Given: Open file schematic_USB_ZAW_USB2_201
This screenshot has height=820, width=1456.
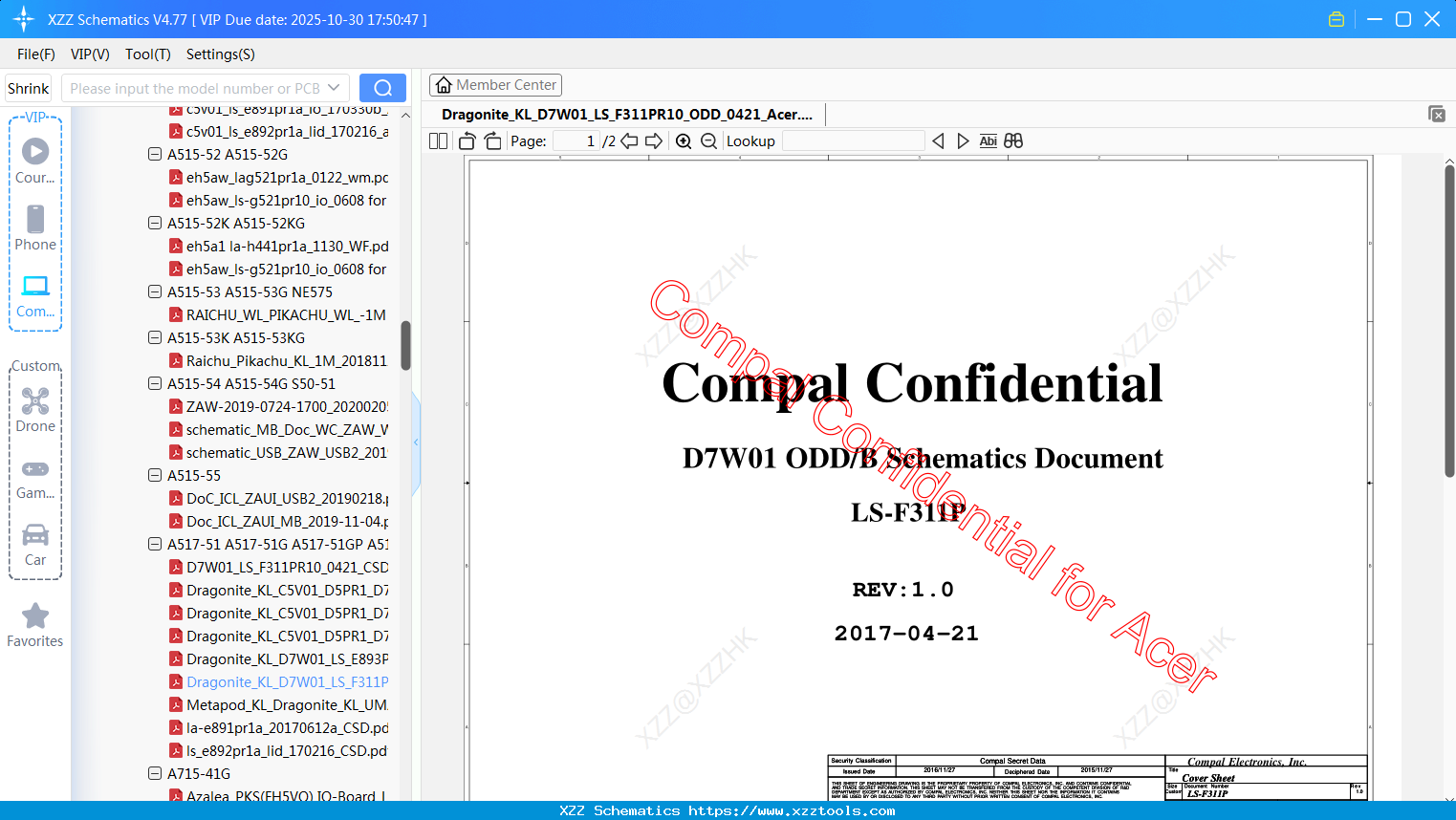Looking at the screenshot, I should [278, 452].
